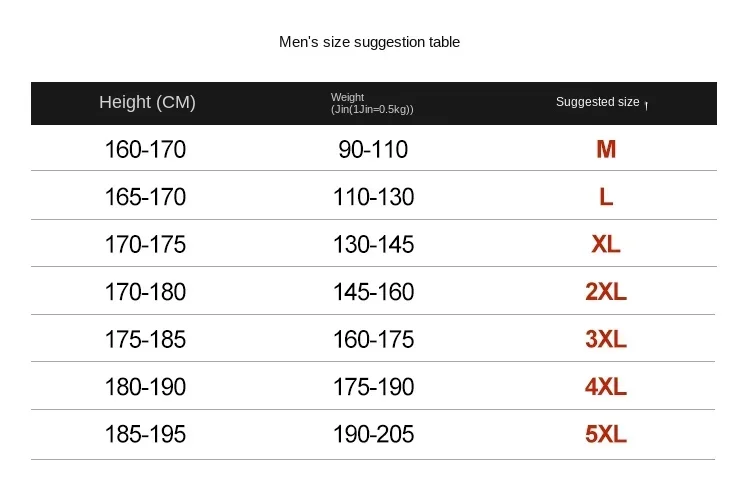The image size is (750, 502).
Task: Click the Men's size suggestion table title
Action: click(x=369, y=42)
